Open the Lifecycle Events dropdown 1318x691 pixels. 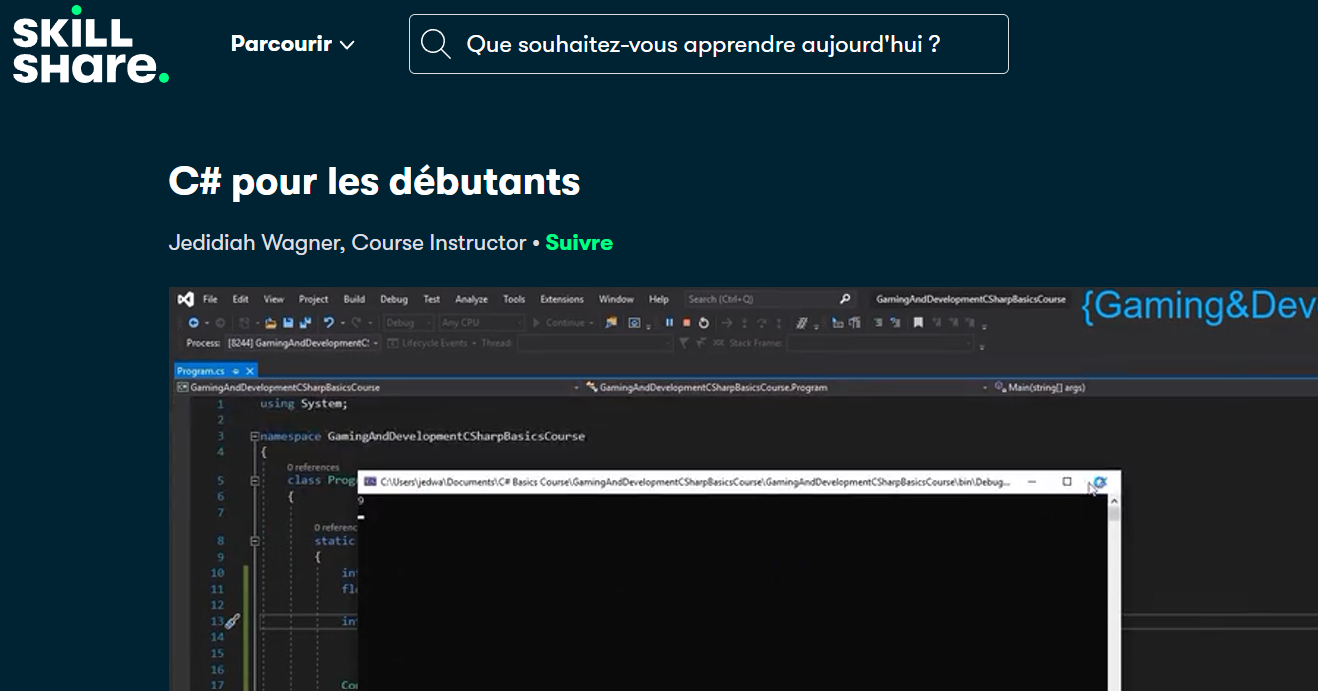431,343
